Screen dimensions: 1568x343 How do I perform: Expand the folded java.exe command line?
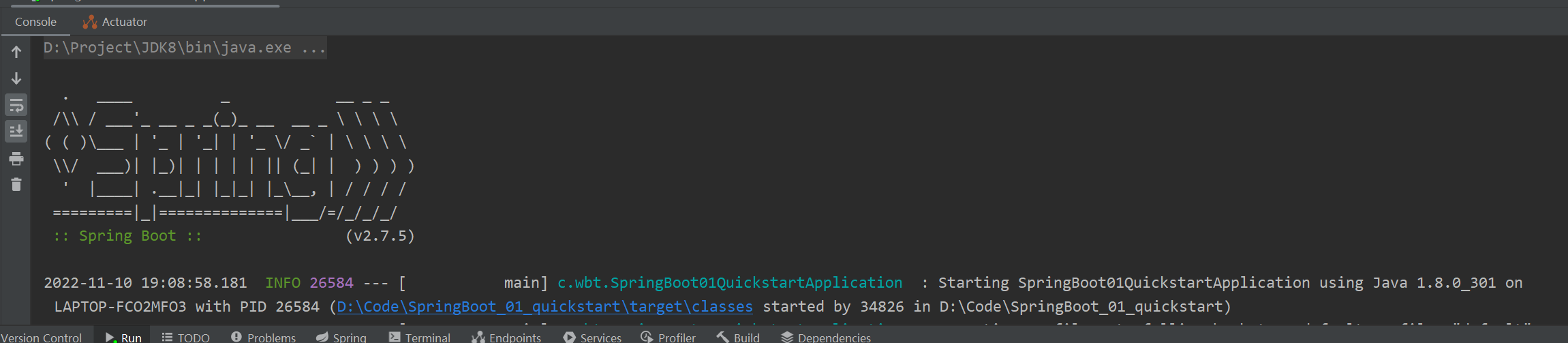click(x=185, y=48)
